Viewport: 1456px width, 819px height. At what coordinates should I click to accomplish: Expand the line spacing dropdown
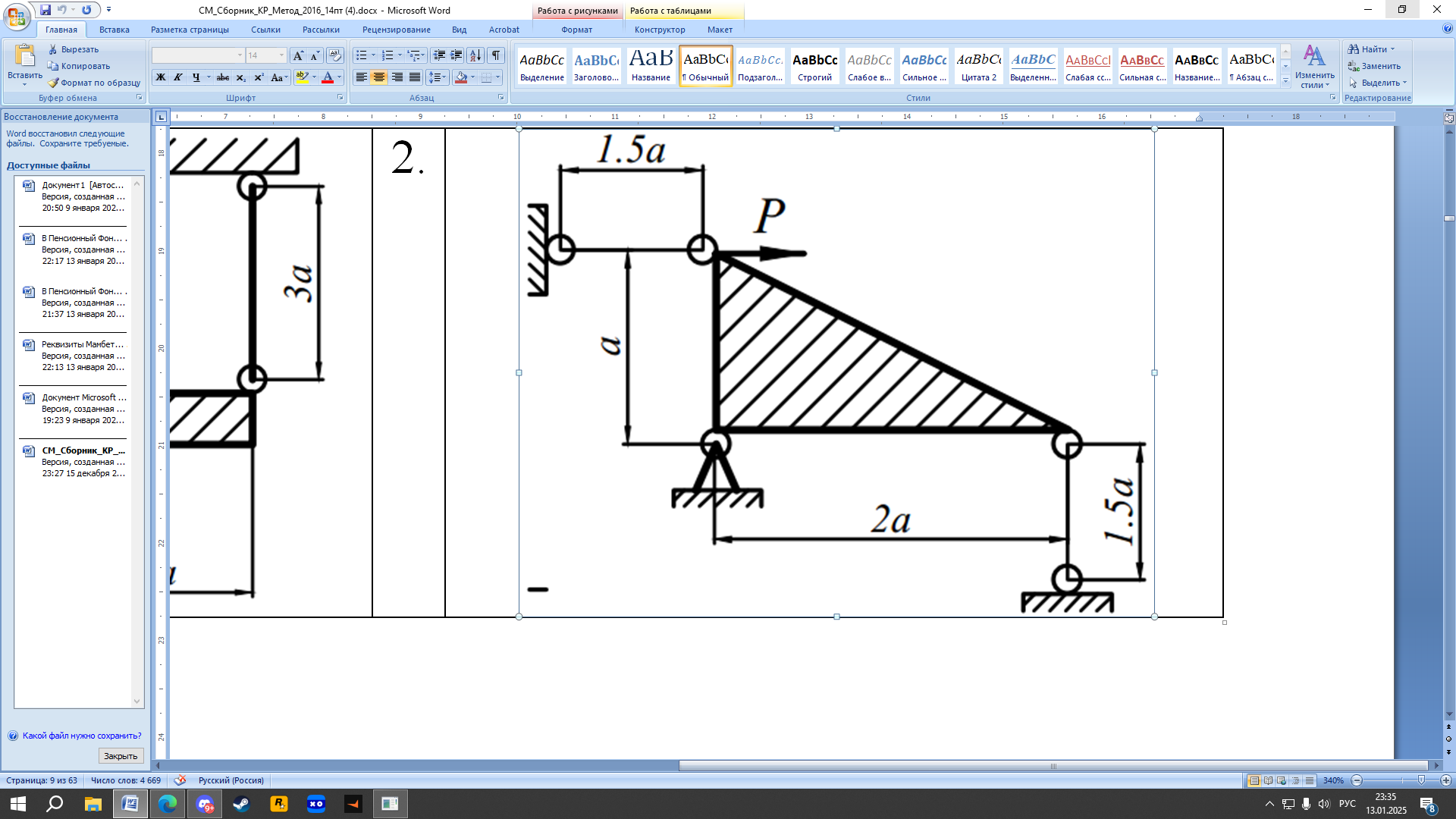pos(445,77)
